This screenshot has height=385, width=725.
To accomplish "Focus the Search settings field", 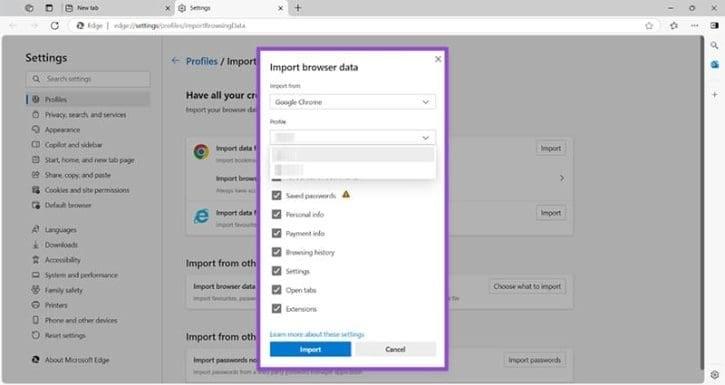I will 88,79.
